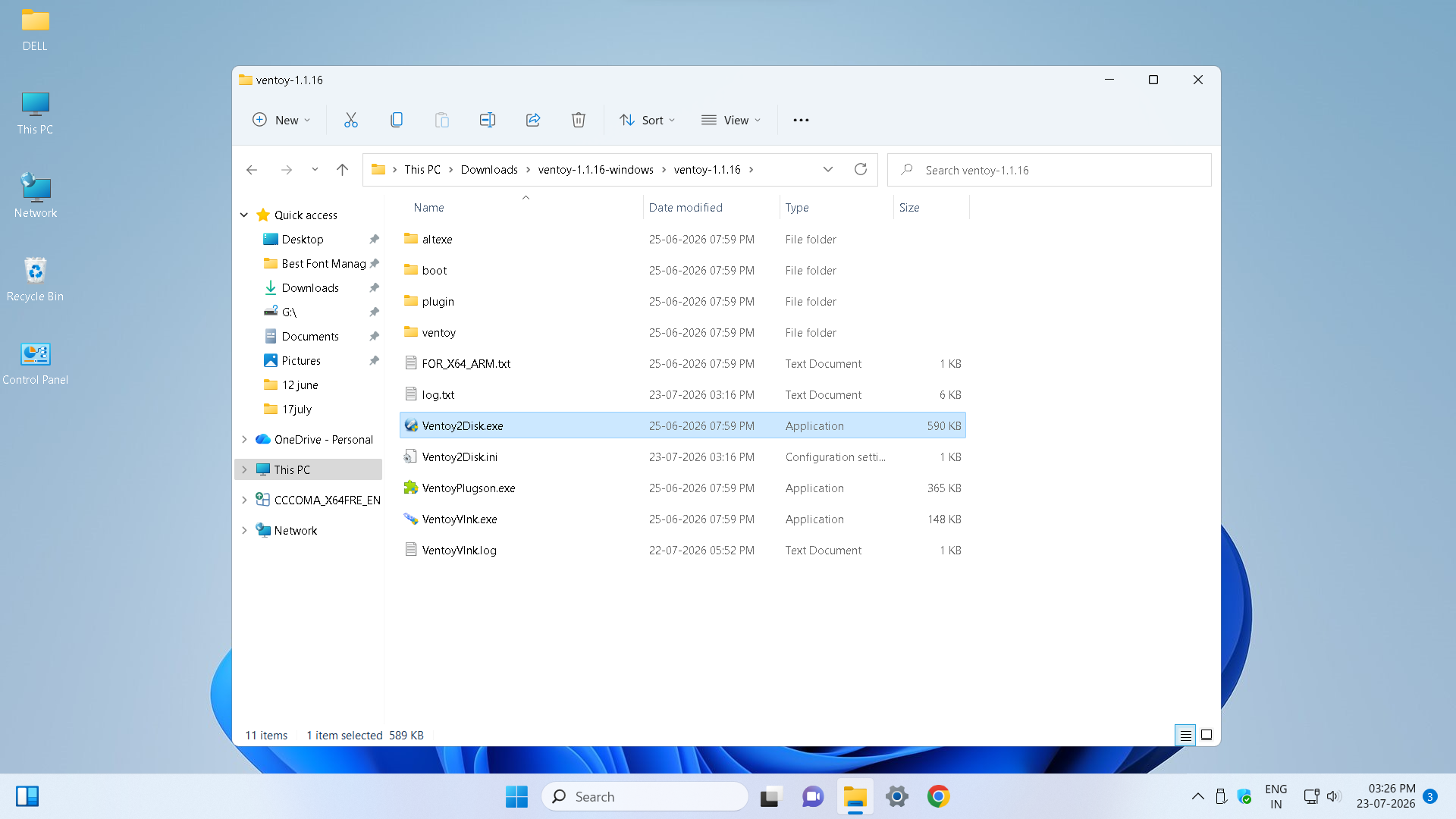Click the Search ventoy-1.1.16 field

click(1050, 170)
